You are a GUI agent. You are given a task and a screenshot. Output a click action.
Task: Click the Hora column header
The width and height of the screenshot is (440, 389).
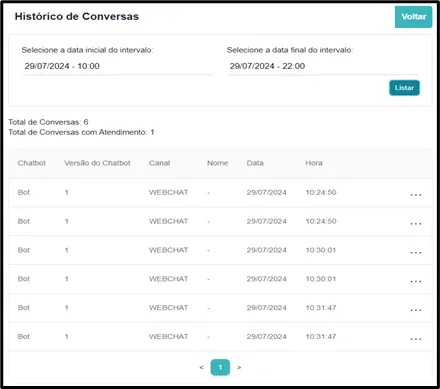(314, 163)
